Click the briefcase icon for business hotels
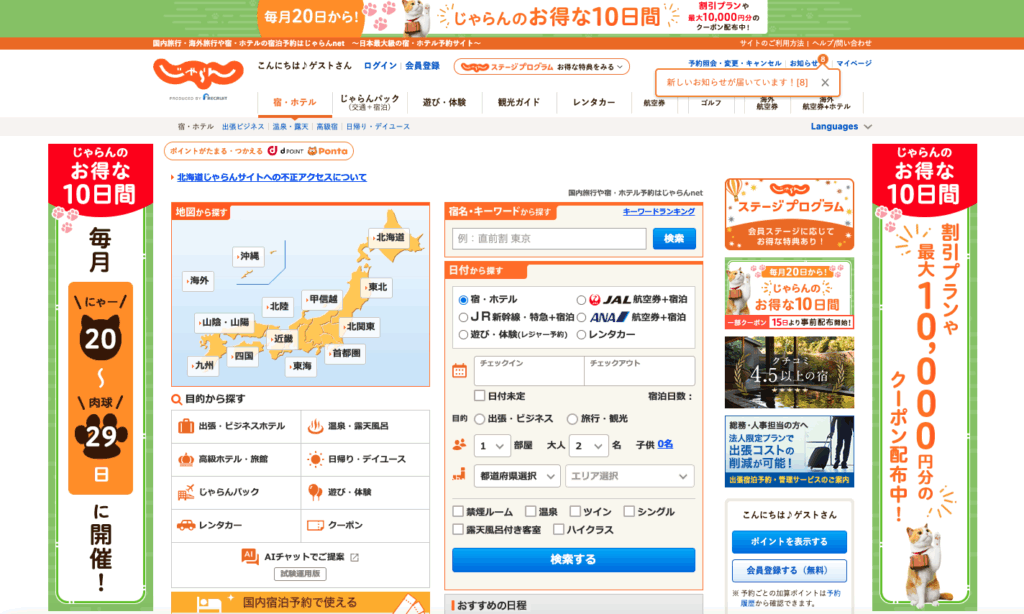The width and height of the screenshot is (1024, 614). pyautogui.click(x=186, y=426)
